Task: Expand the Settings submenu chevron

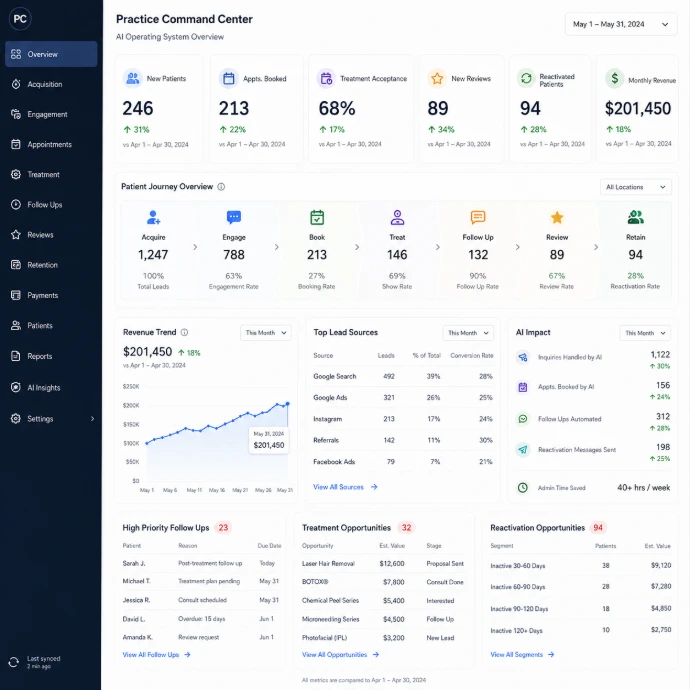Action: pyautogui.click(x=92, y=418)
